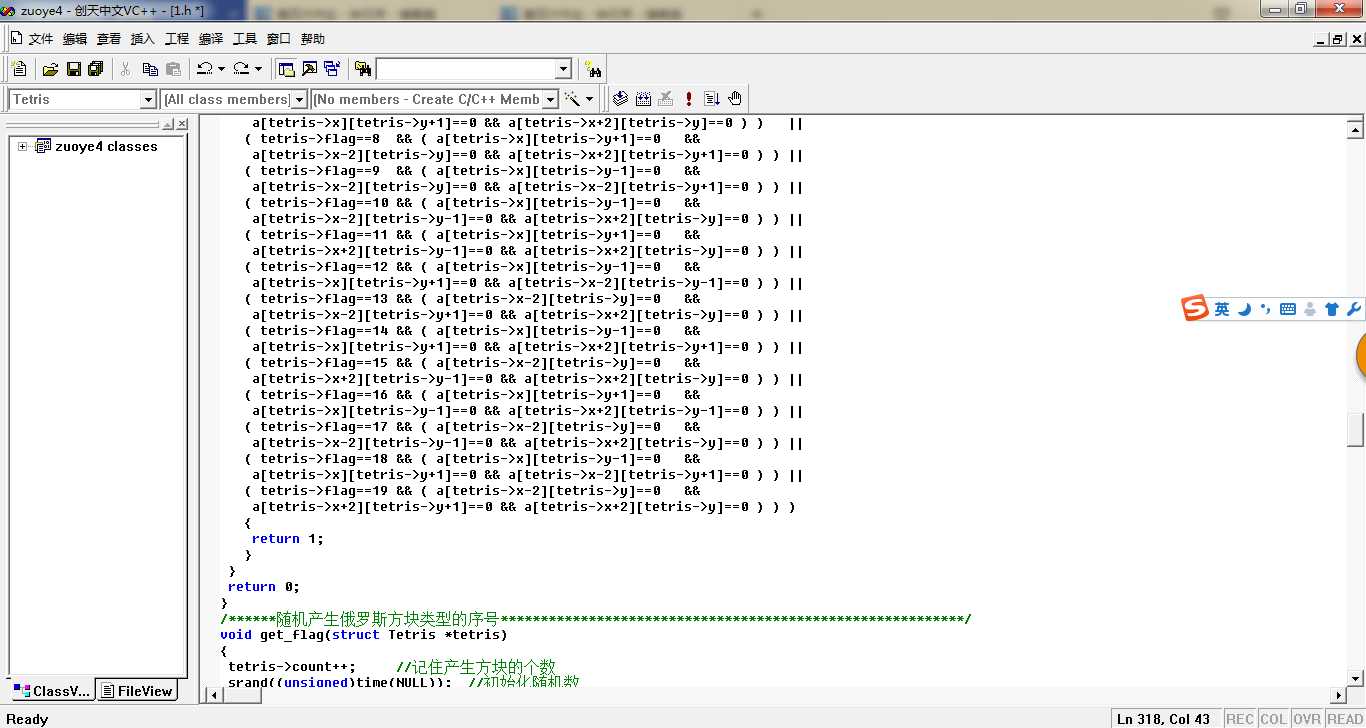Click REC indicator in status bar

click(1240, 719)
